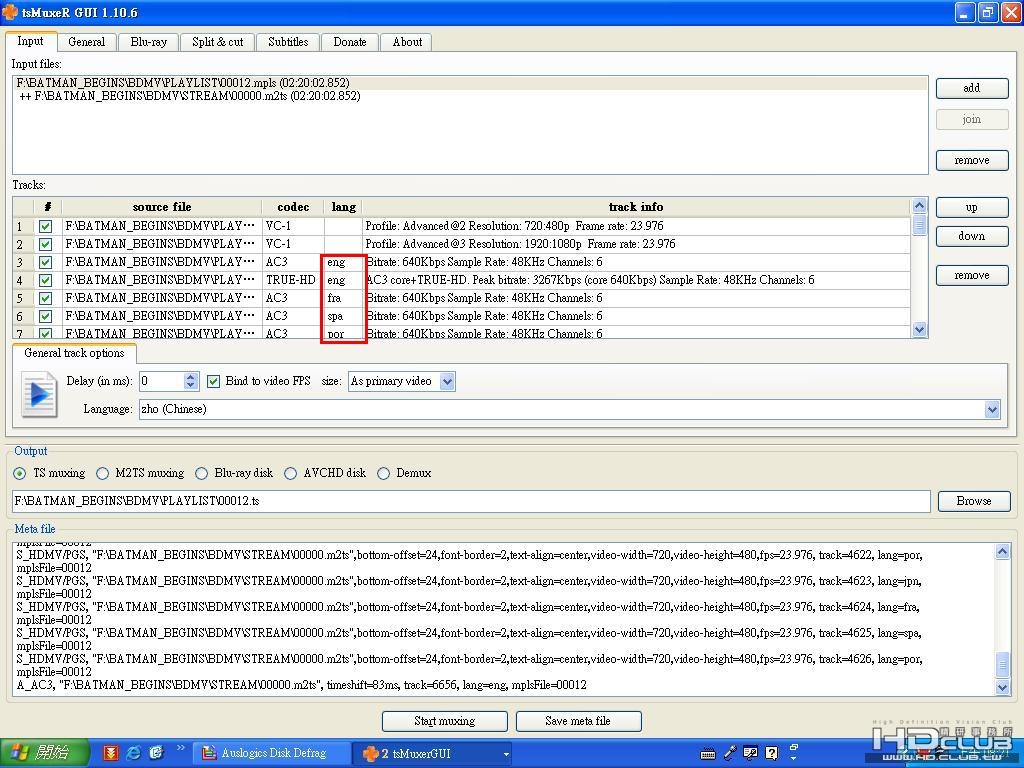The height and width of the screenshot is (768, 1024).
Task: Switch to the General tab
Action: (x=86, y=42)
